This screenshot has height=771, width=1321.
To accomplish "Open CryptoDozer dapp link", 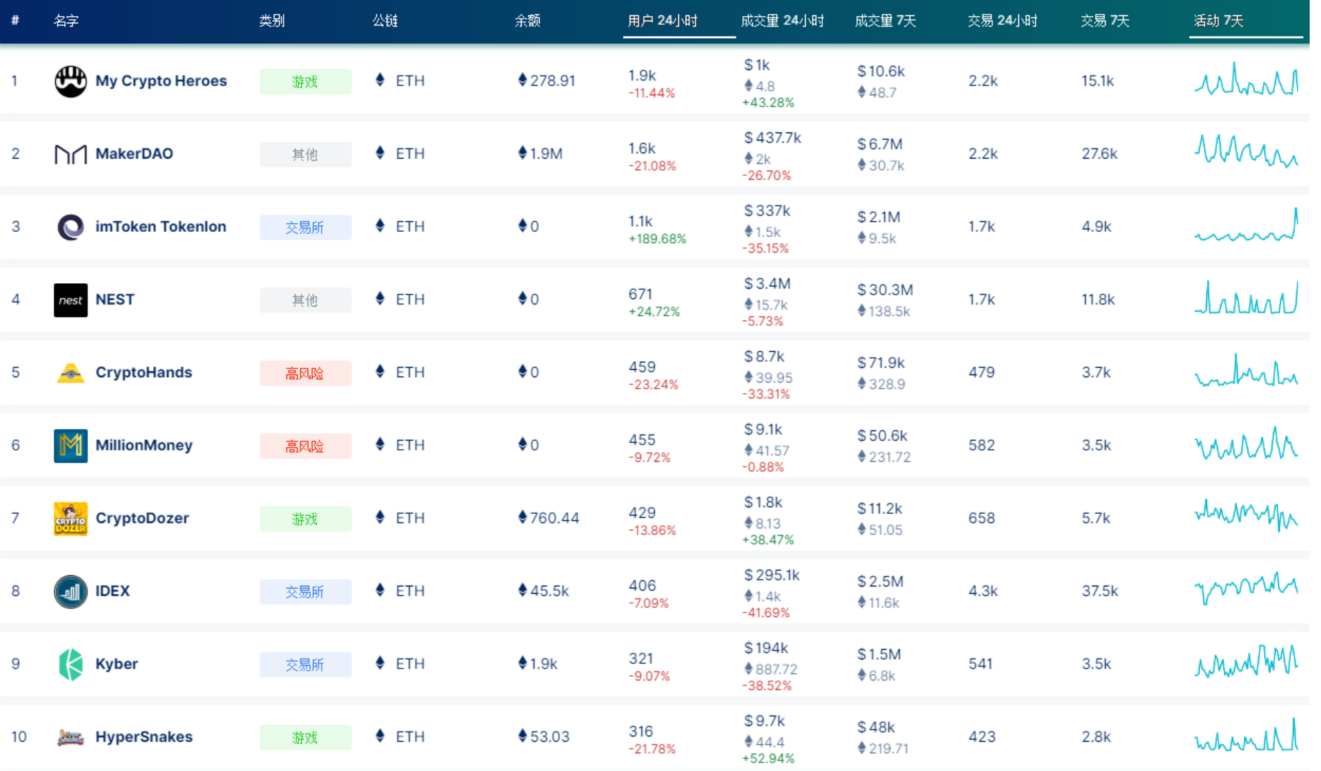I will [142, 519].
